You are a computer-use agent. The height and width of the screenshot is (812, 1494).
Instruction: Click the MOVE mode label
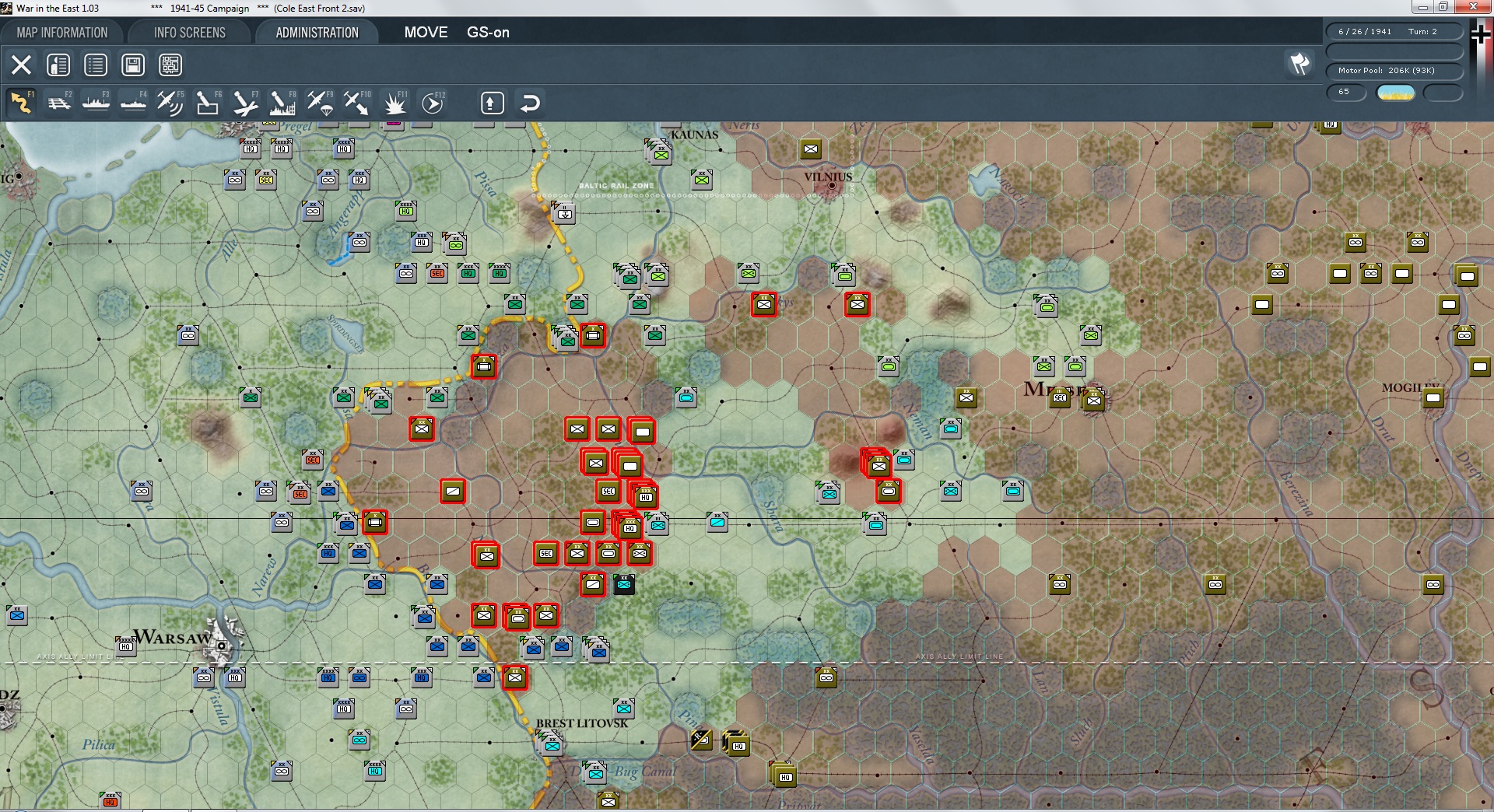(426, 33)
